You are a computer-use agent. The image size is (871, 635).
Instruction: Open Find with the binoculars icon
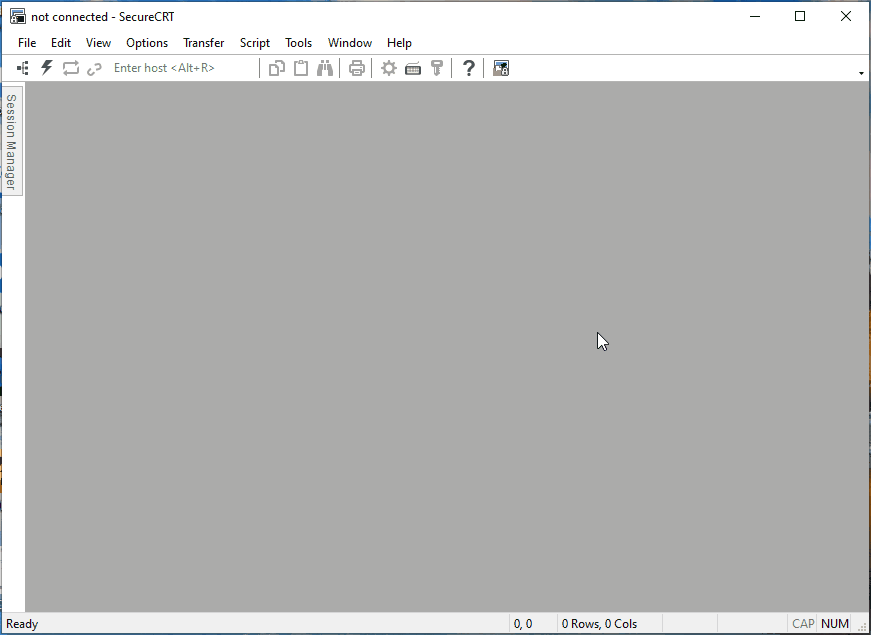325,68
